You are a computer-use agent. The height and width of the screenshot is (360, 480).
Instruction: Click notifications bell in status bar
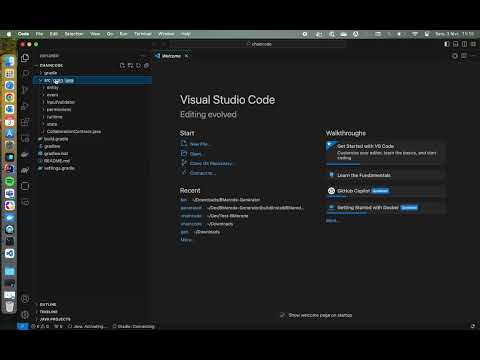coord(472,326)
